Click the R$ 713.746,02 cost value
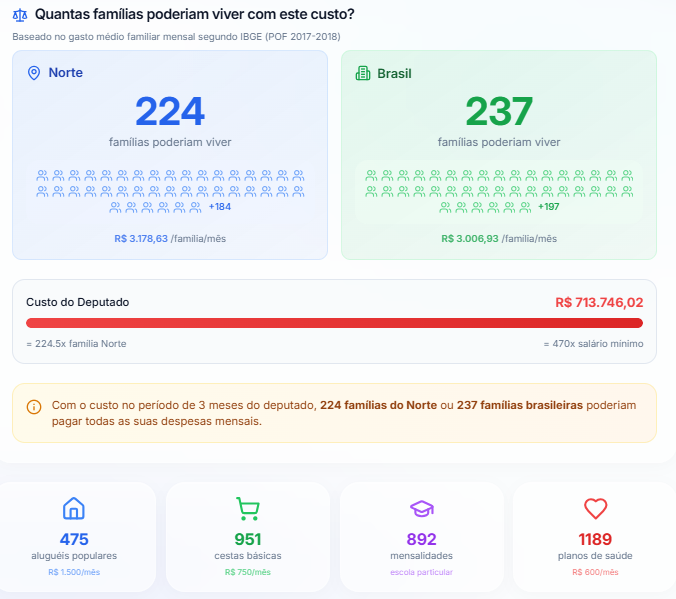 point(598,302)
